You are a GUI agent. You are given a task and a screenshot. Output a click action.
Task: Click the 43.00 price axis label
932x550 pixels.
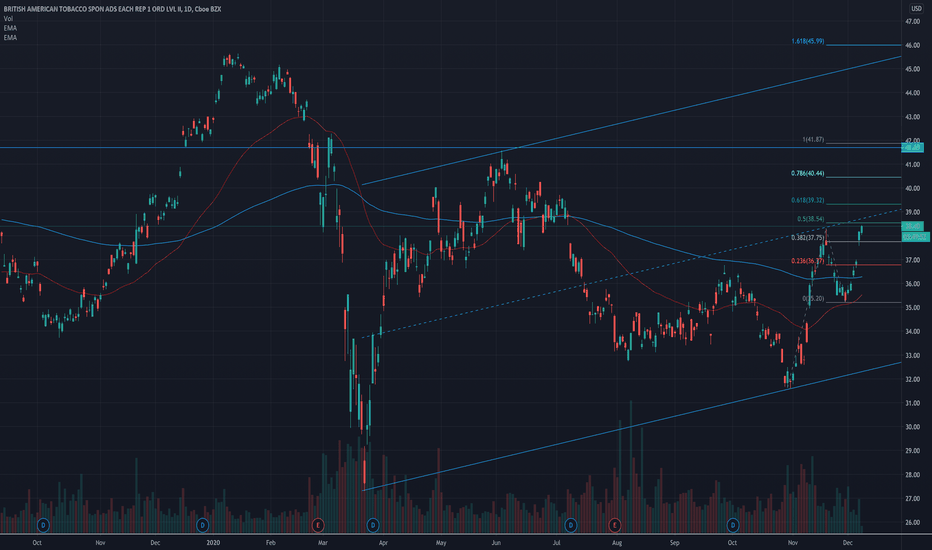tap(912, 117)
